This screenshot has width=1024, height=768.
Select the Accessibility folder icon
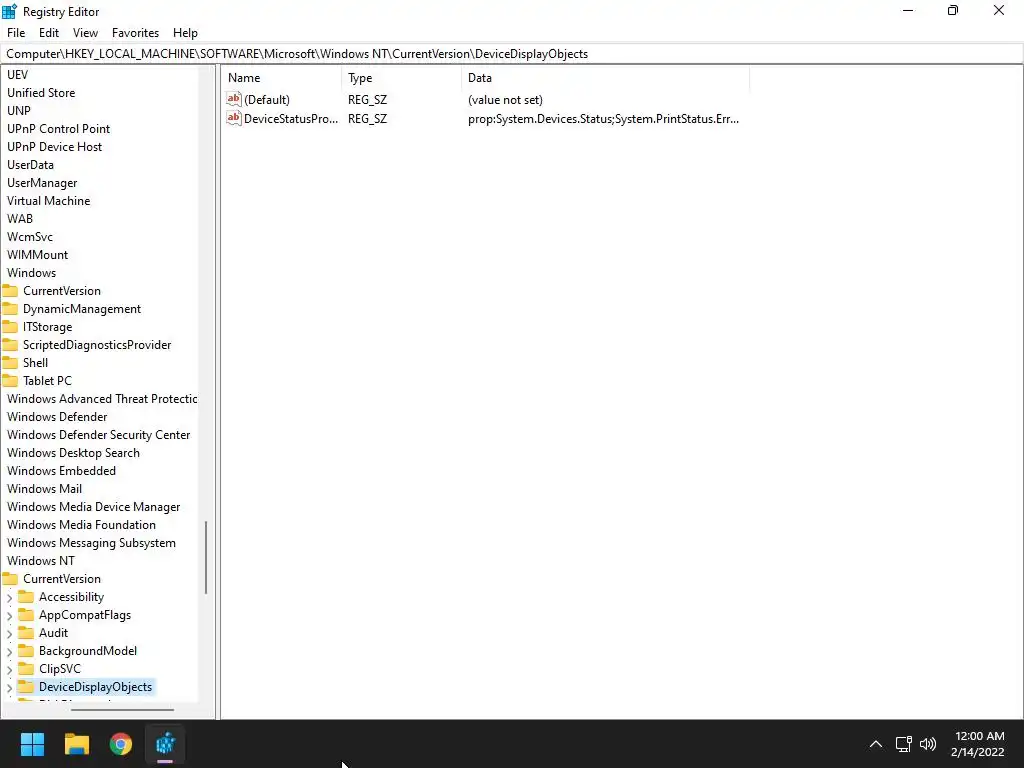[25, 597]
